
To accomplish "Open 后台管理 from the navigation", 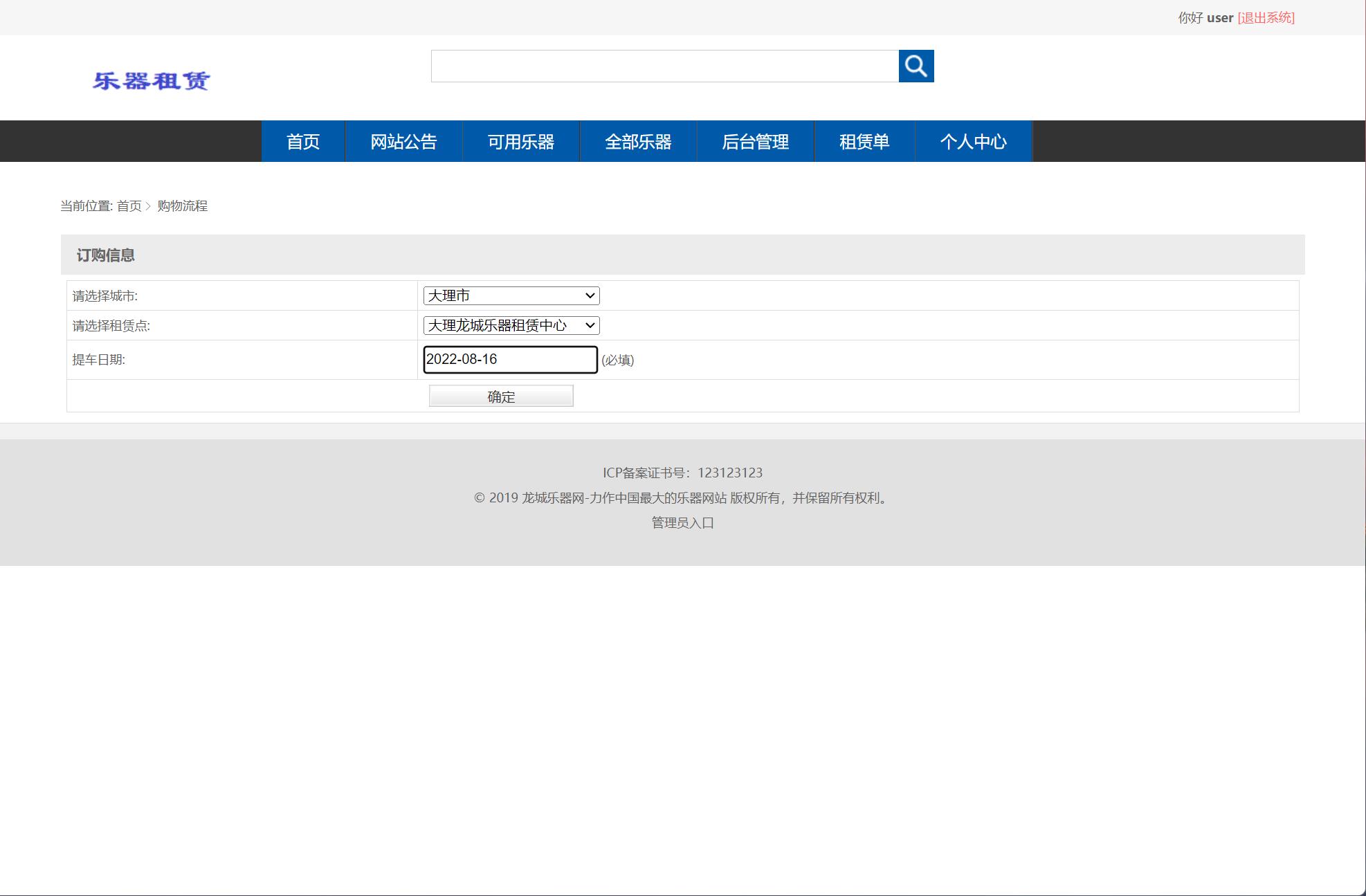I will 755,141.
